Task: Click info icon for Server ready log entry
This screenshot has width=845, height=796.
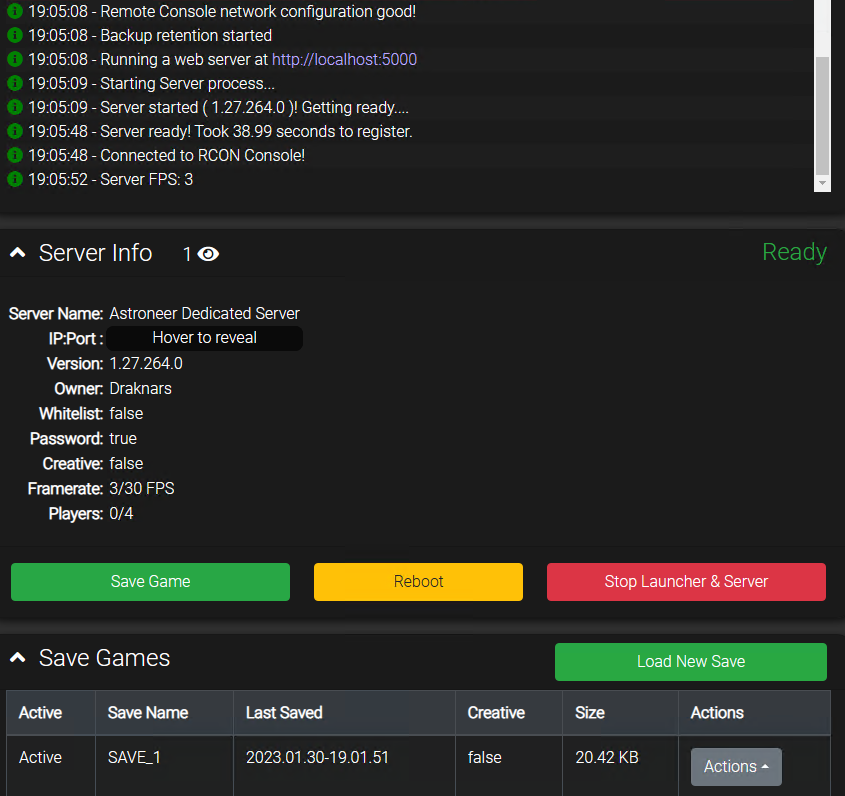Action: 15,130
